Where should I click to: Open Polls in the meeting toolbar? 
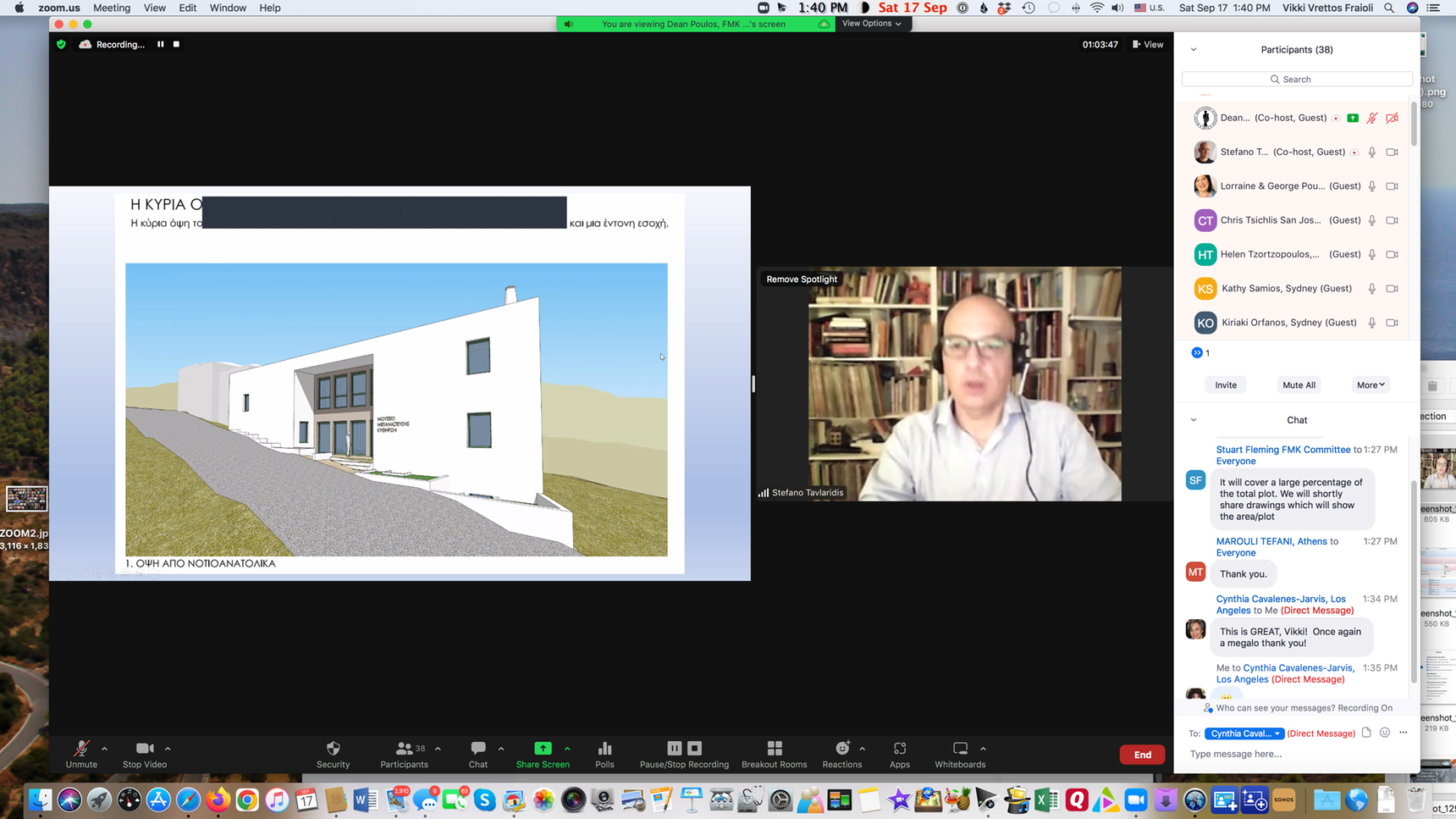(604, 749)
